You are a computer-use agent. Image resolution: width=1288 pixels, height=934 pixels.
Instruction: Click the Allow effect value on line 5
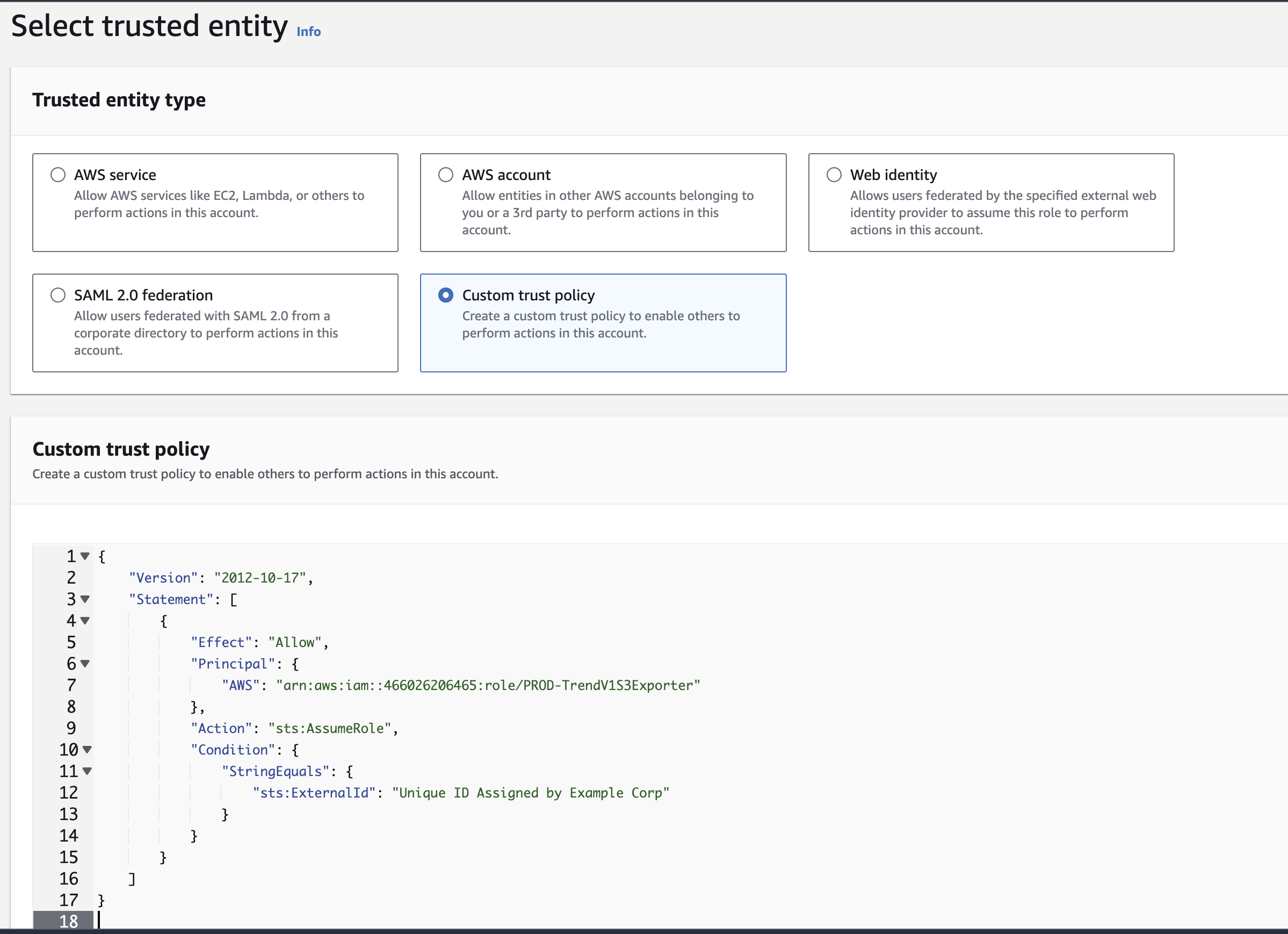coord(295,643)
